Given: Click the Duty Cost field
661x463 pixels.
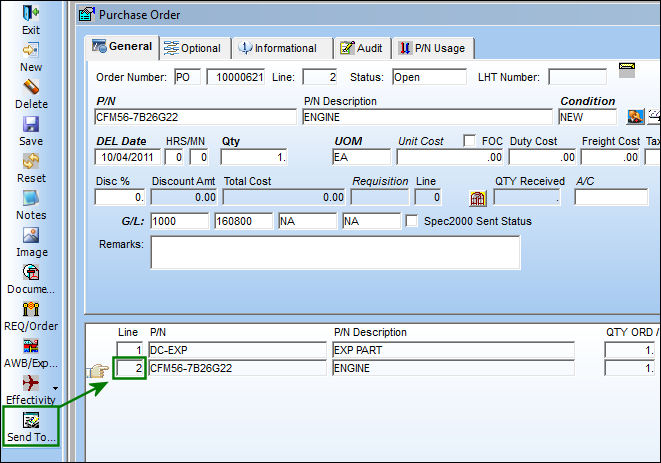Looking at the screenshot, I should point(542,157).
